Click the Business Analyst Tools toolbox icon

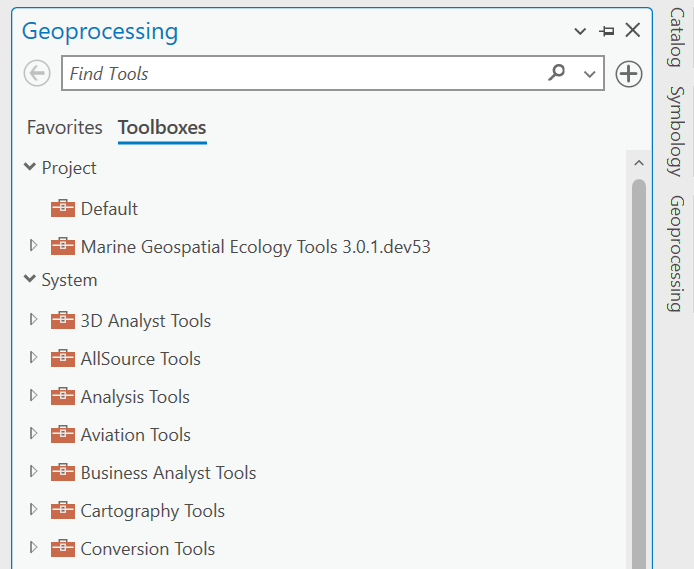(x=63, y=473)
